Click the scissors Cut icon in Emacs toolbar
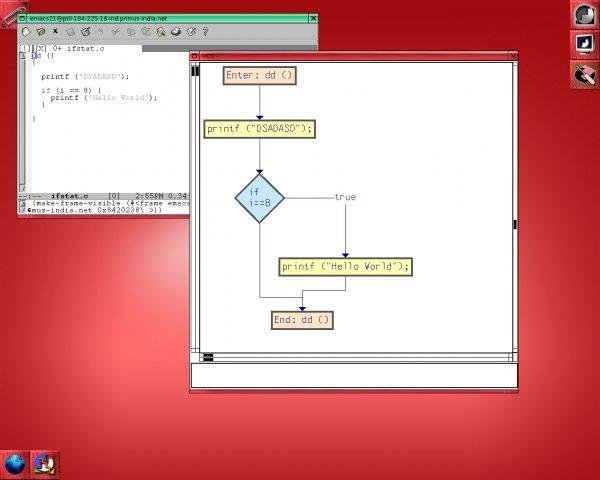Screen dimensions: 600x480 tap(117, 32)
